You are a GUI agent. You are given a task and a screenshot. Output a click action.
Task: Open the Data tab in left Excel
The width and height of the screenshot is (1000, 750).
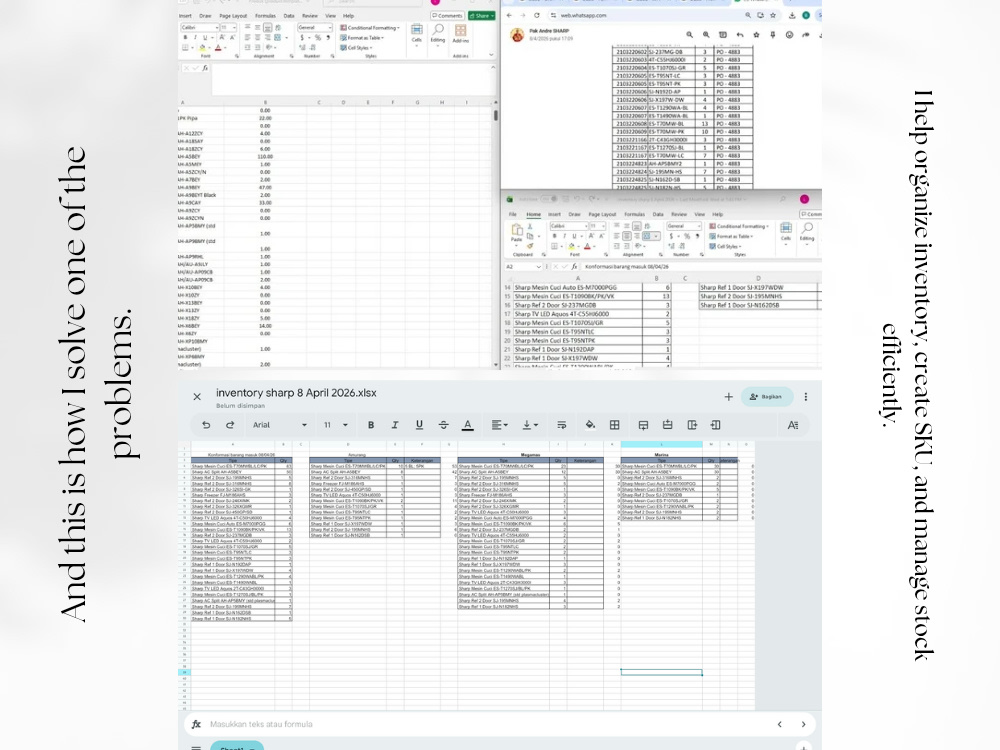[289, 16]
